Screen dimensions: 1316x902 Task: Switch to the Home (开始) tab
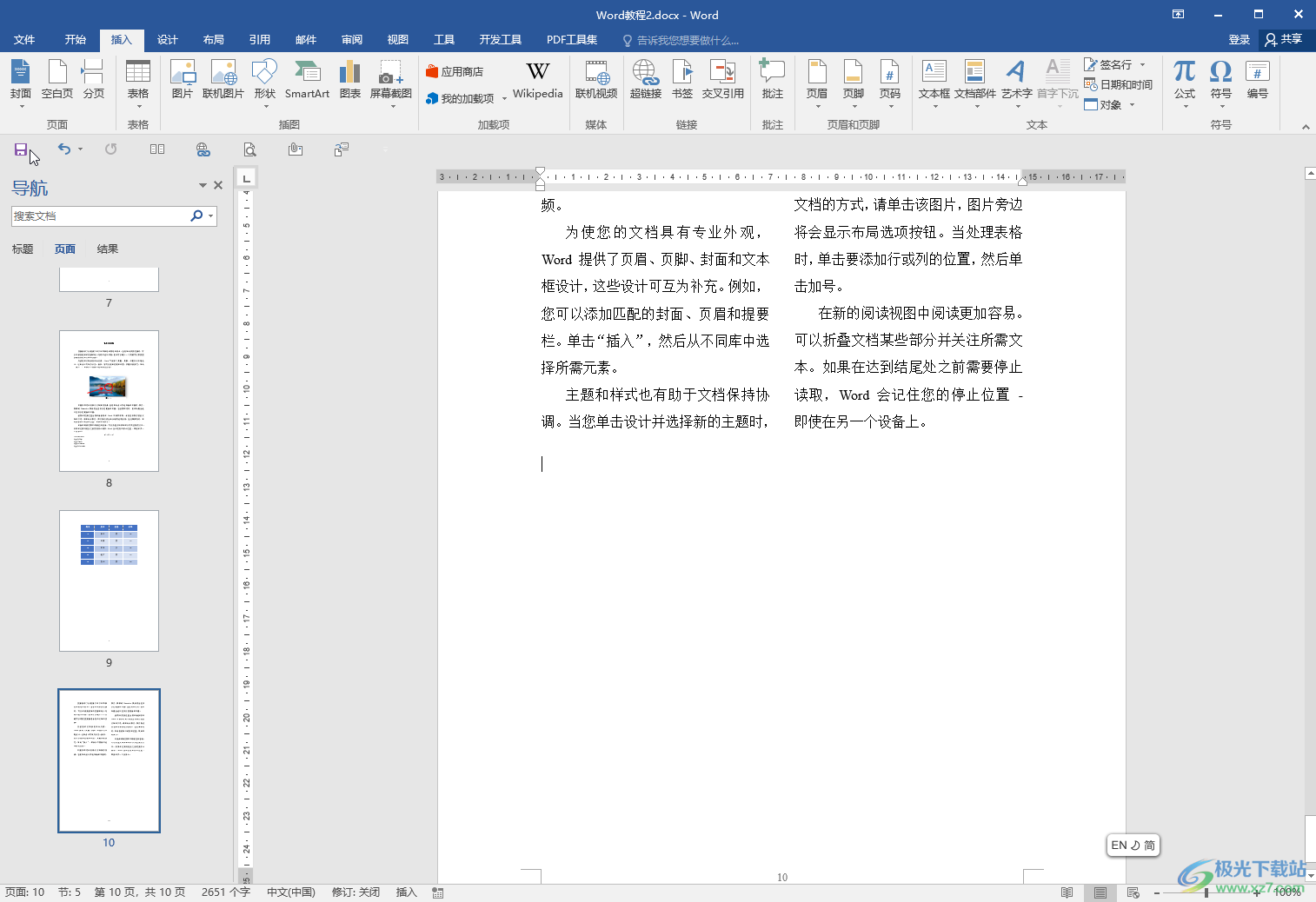[76, 40]
